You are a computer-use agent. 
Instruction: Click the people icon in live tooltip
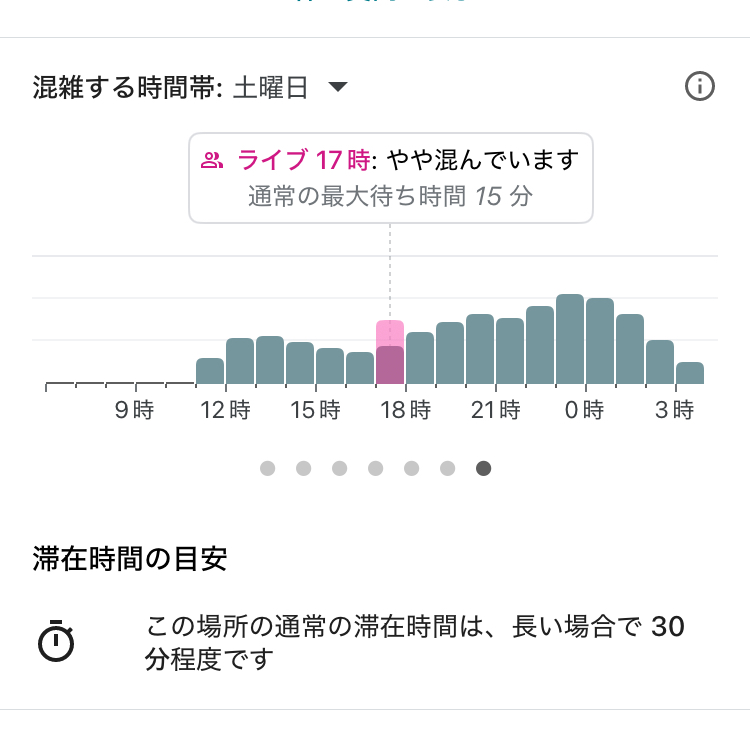[x=211, y=160]
